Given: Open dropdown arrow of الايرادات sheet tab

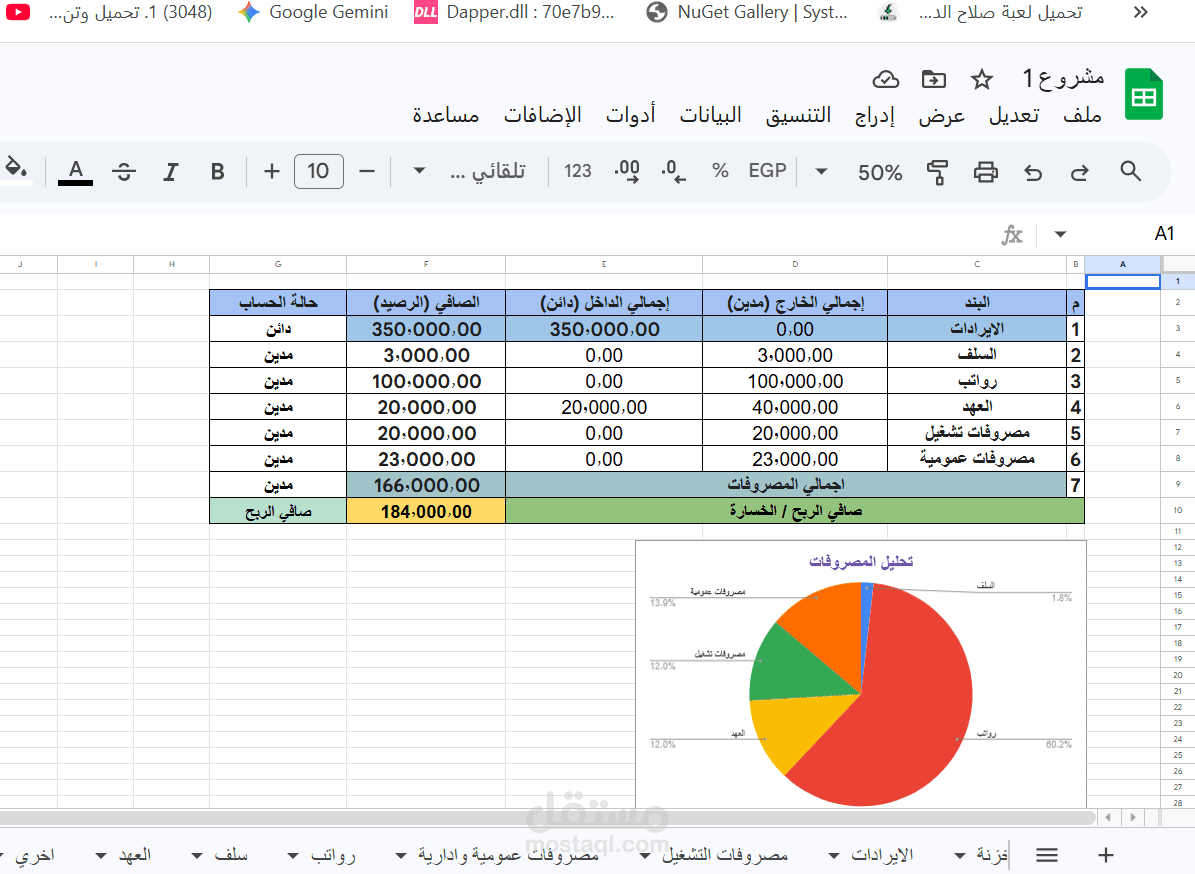Looking at the screenshot, I should 834,856.
